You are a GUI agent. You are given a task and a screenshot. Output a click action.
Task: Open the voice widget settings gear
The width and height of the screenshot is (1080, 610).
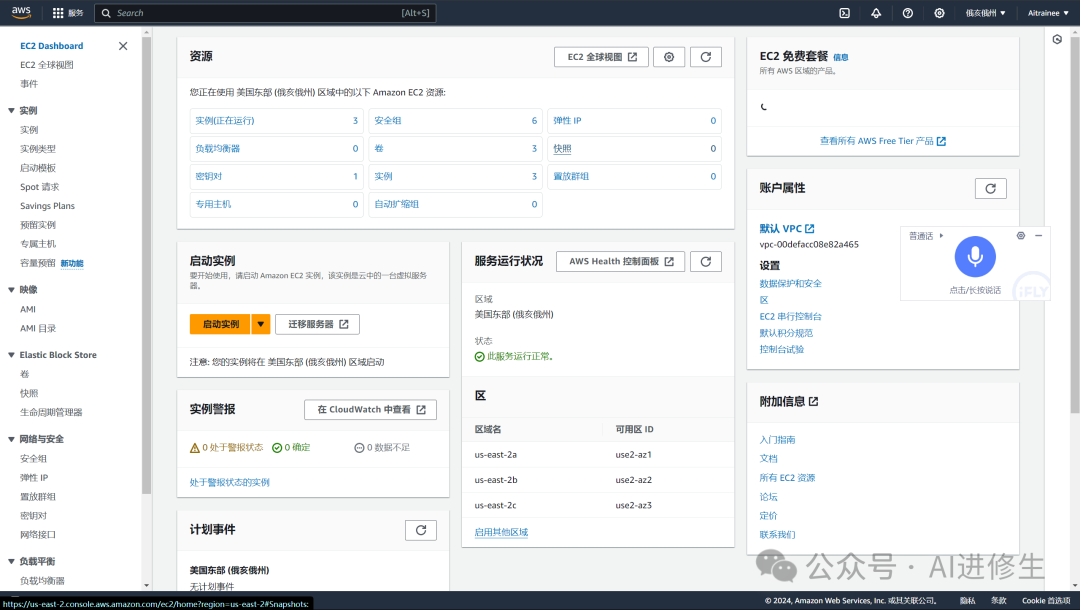(x=1021, y=235)
